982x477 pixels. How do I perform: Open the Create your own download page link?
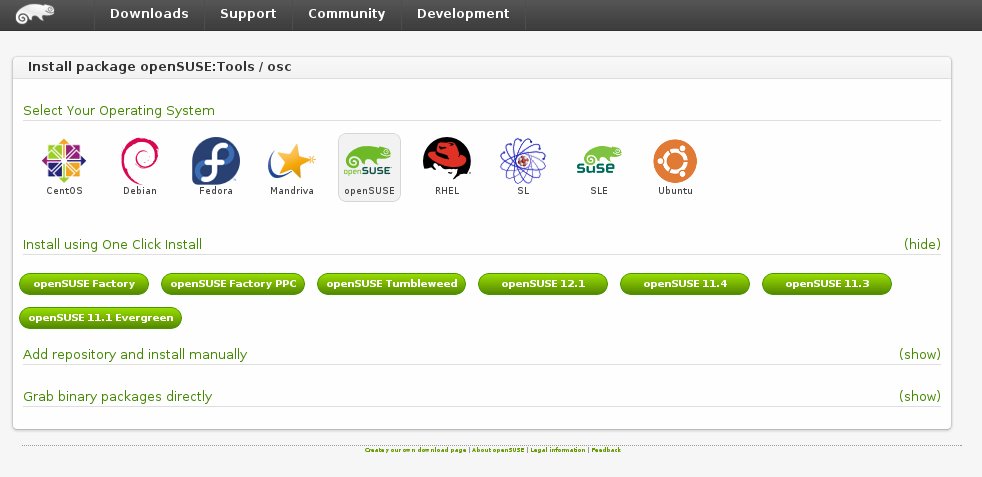pos(415,450)
